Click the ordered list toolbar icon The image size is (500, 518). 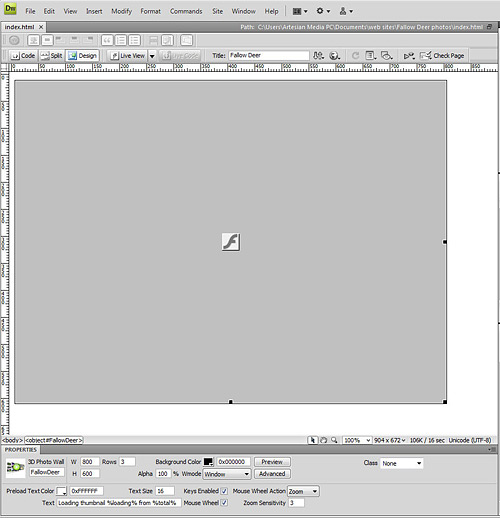click(121, 41)
